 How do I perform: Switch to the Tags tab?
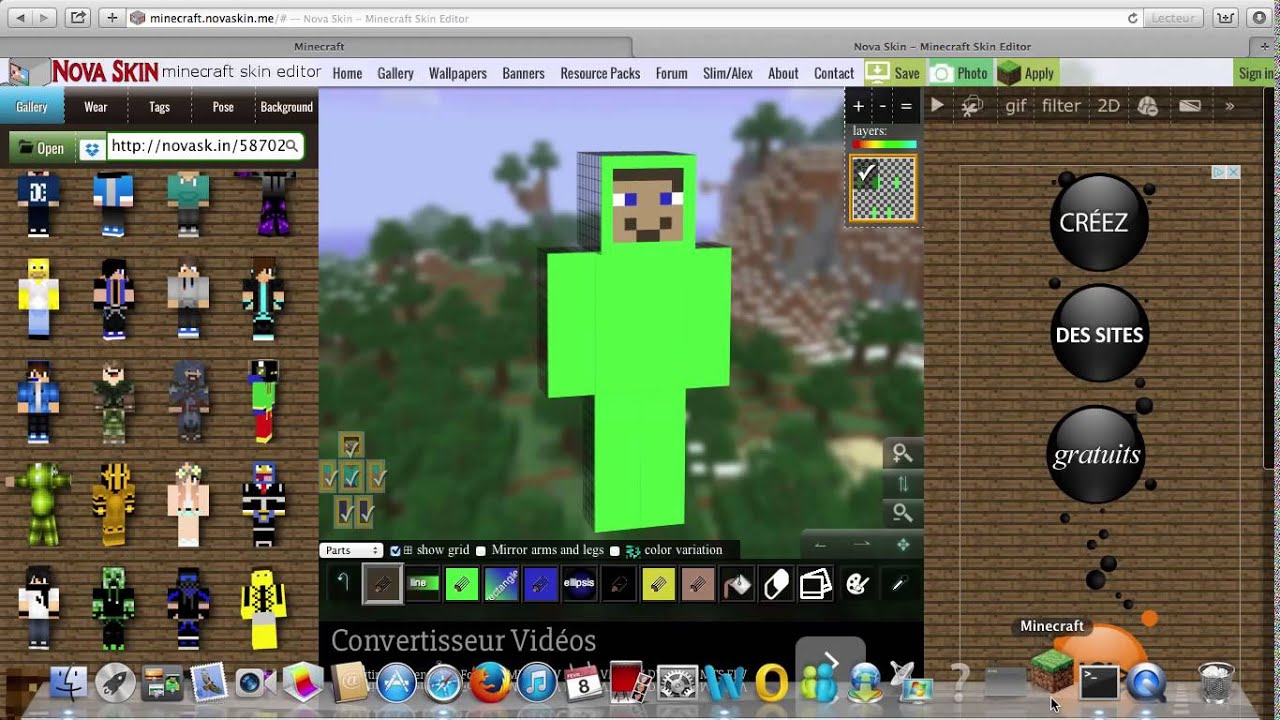159,107
